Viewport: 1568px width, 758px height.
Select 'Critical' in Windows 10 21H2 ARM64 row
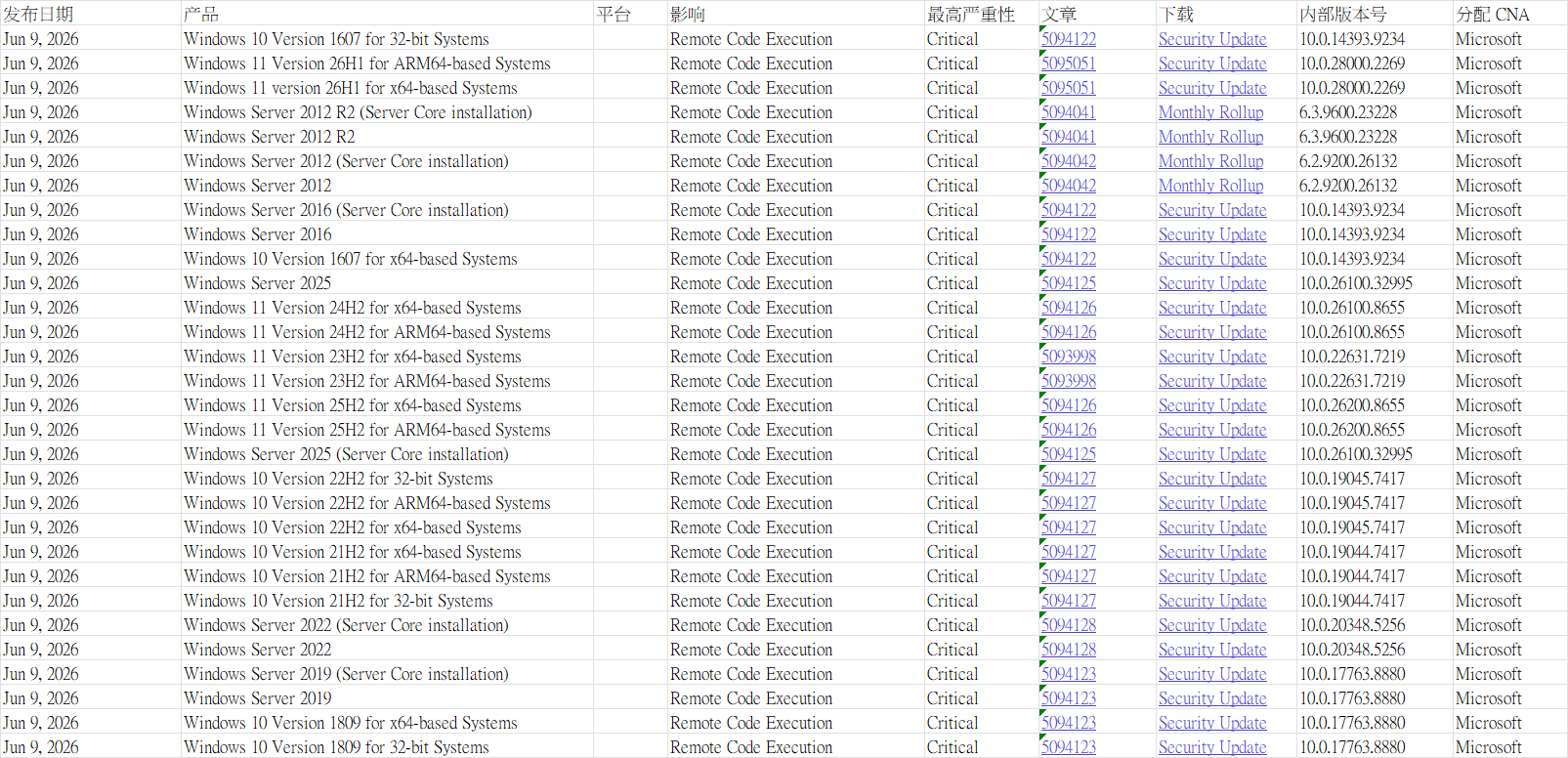click(x=981, y=576)
